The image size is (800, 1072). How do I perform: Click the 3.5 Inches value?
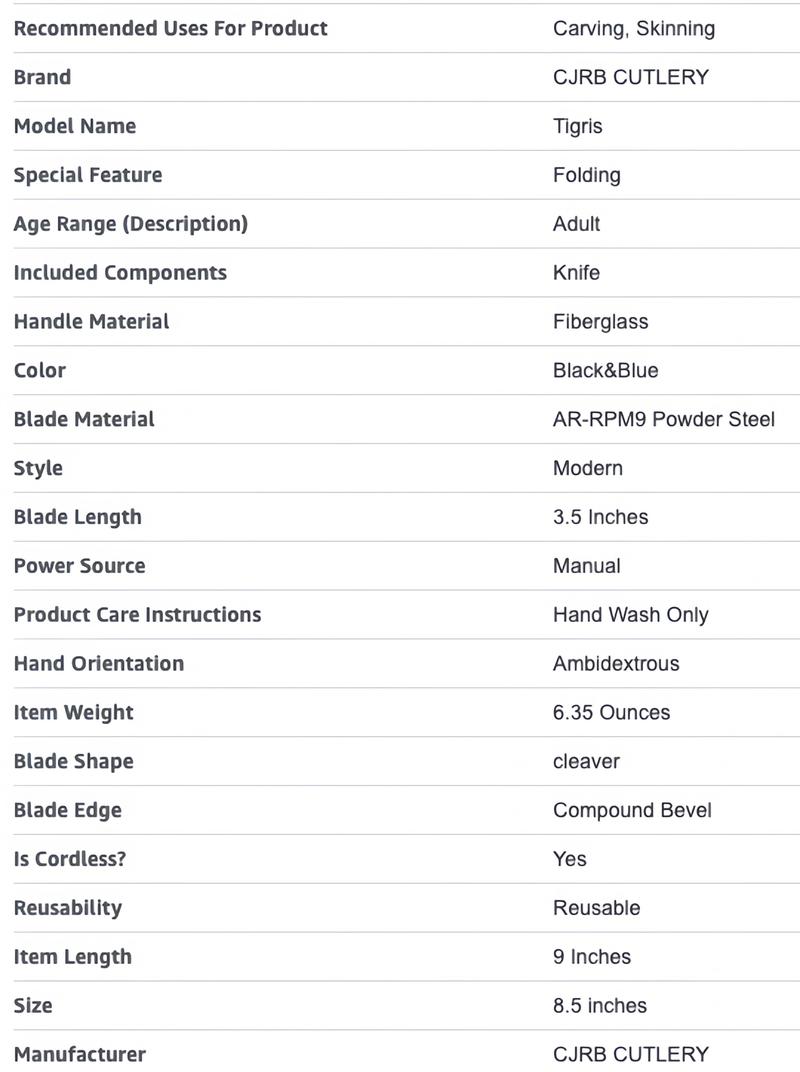click(600, 517)
